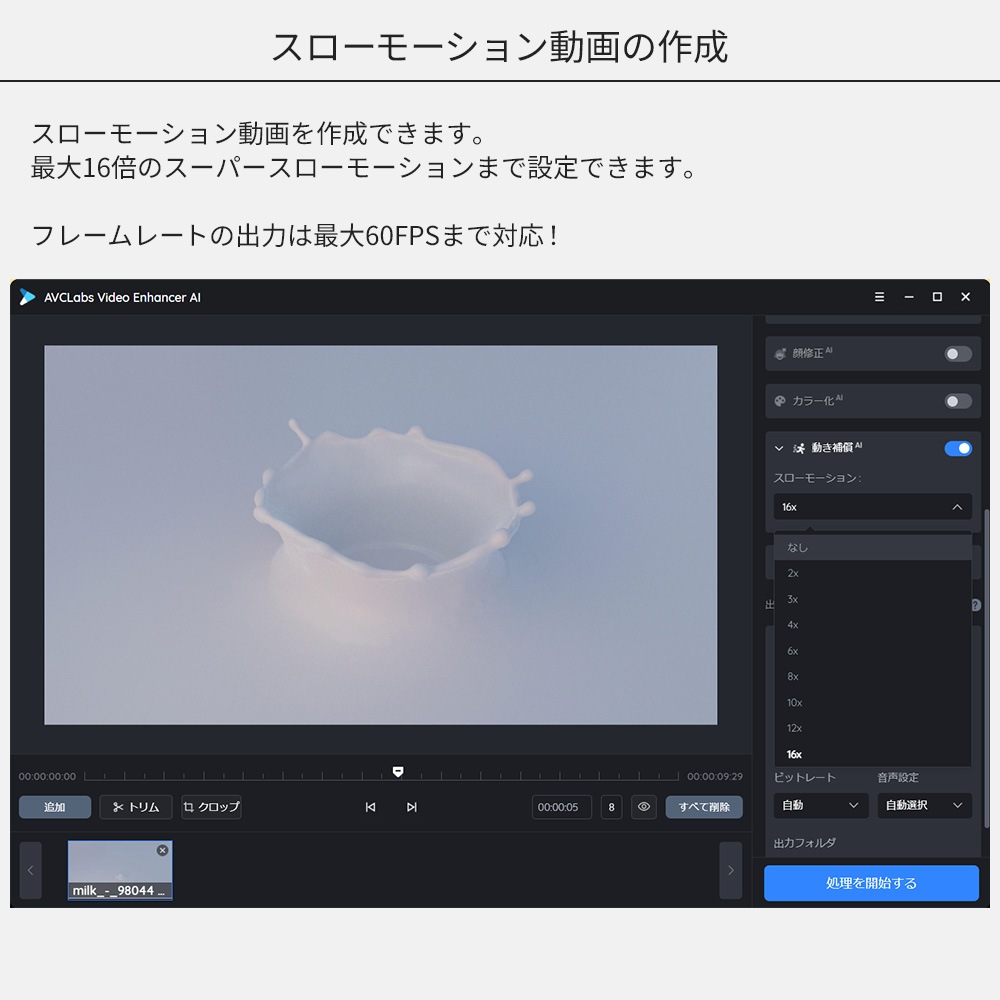The height and width of the screenshot is (1000, 1000).
Task: Open the 音声設定 dropdown
Action: pos(924,805)
